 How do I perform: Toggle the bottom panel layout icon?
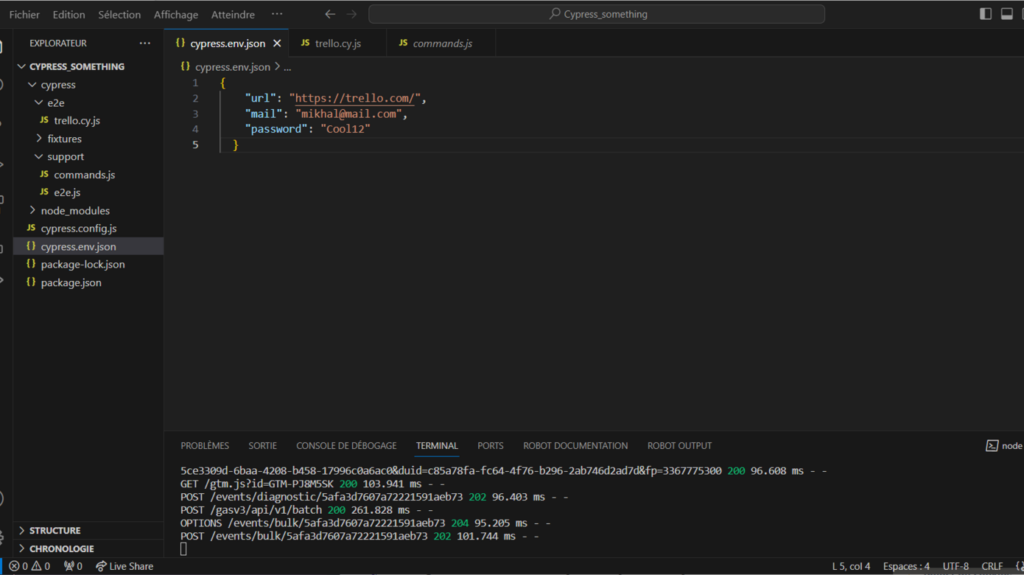click(1006, 14)
